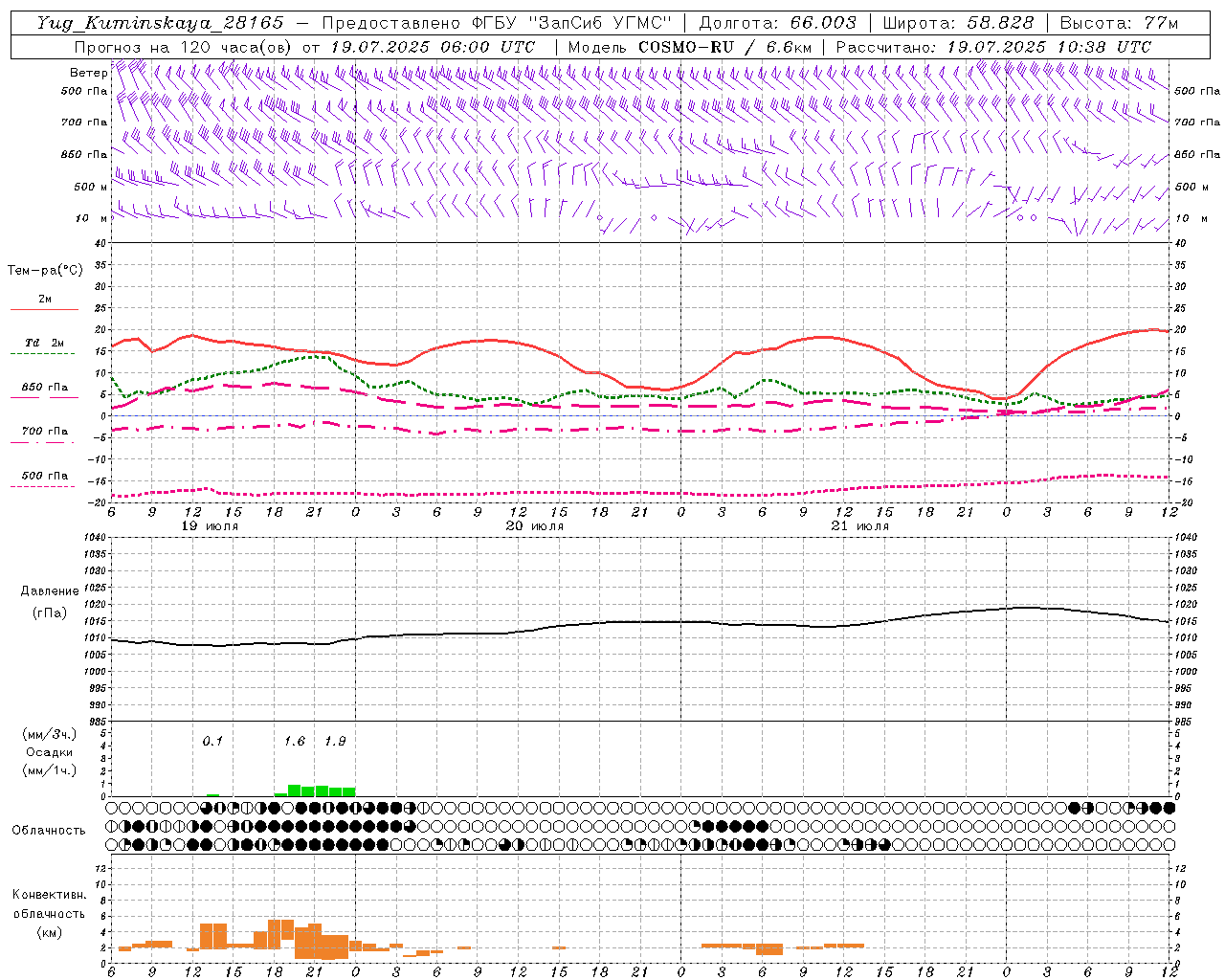Click the precipitation amount '1.9'

[x=335, y=742]
